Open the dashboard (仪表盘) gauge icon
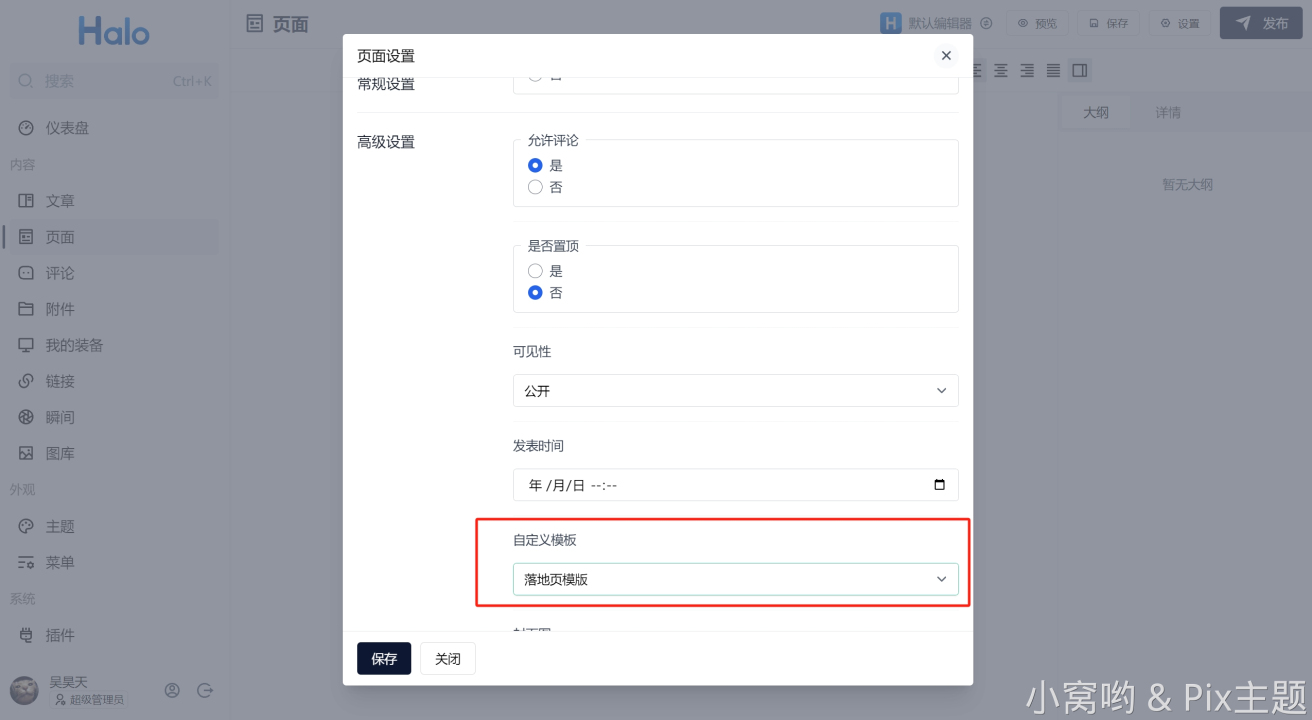 (26, 128)
